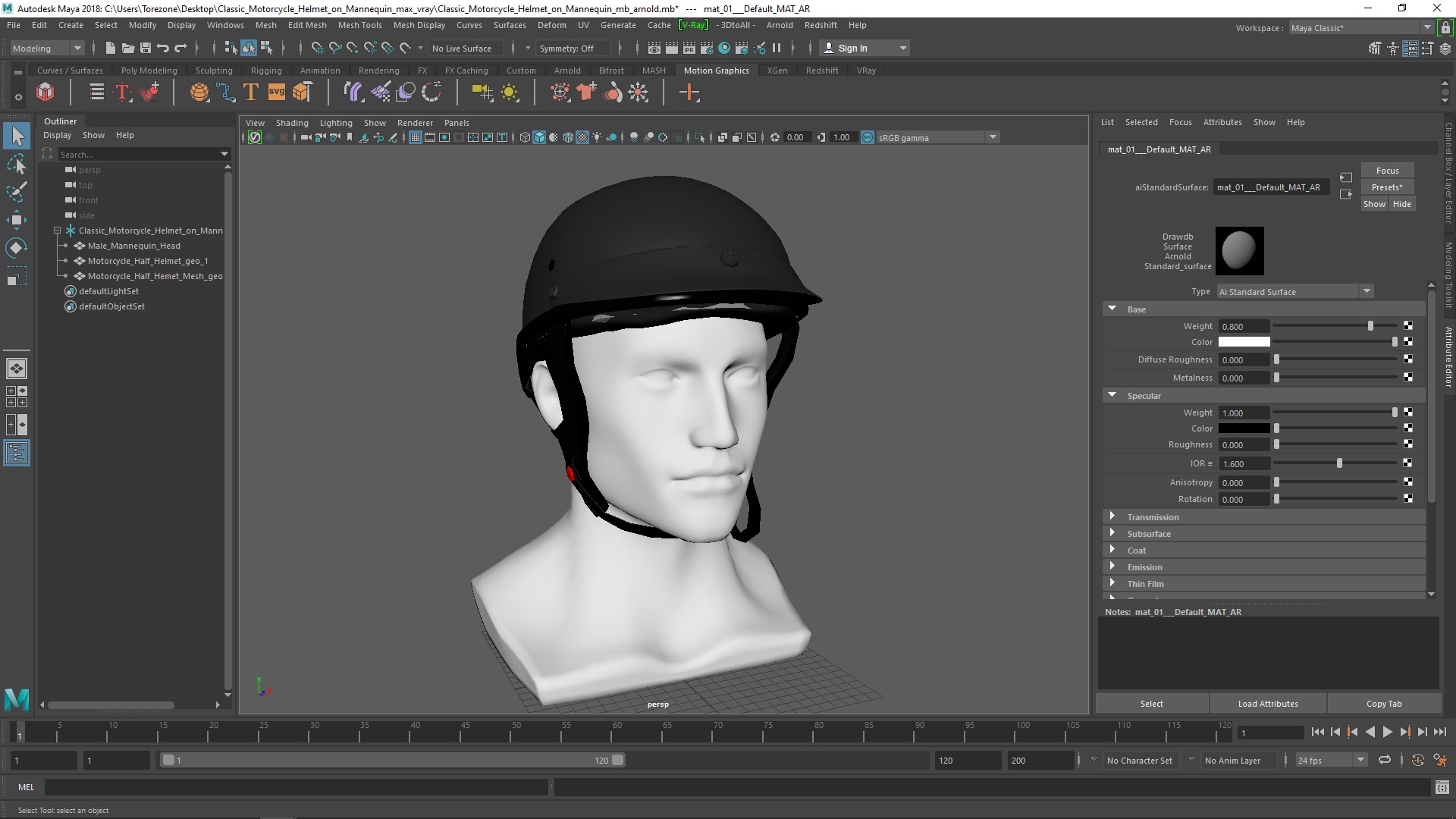Toggle sRGB gamma color management button
Viewport: 1456px width, 819px height.
[868, 137]
